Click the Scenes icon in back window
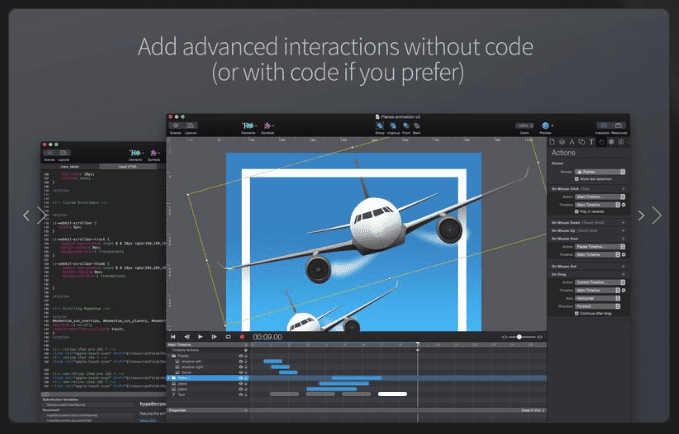The width and height of the screenshot is (679, 434). point(50,153)
